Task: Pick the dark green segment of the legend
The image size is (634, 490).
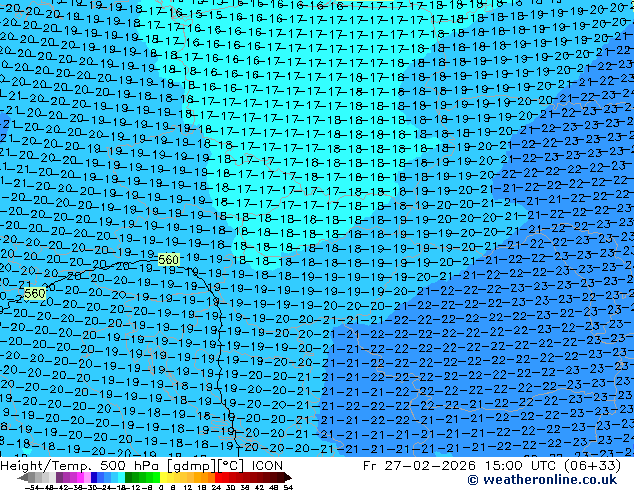Action: (x=129, y=478)
